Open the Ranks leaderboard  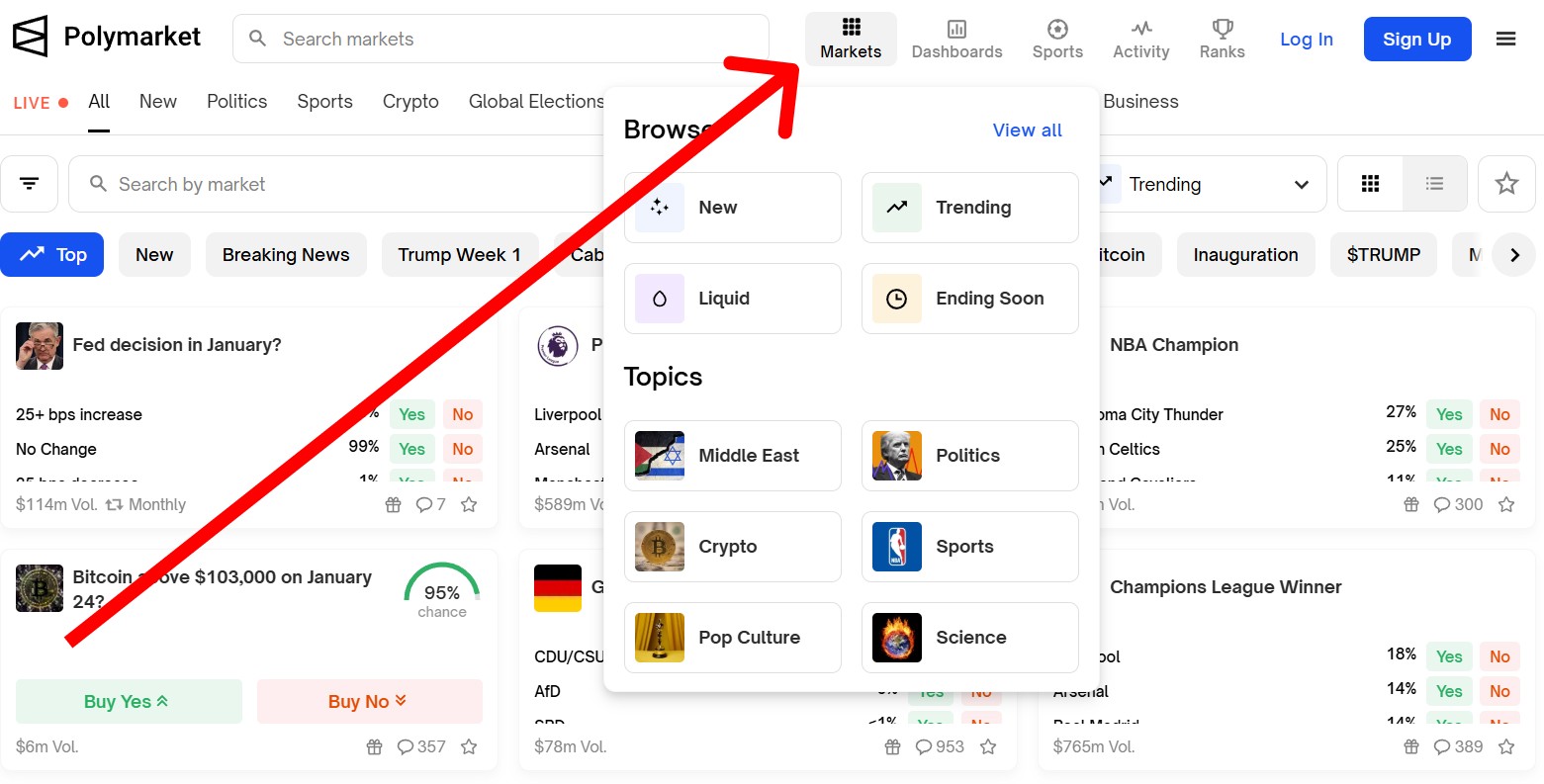[1223, 40]
